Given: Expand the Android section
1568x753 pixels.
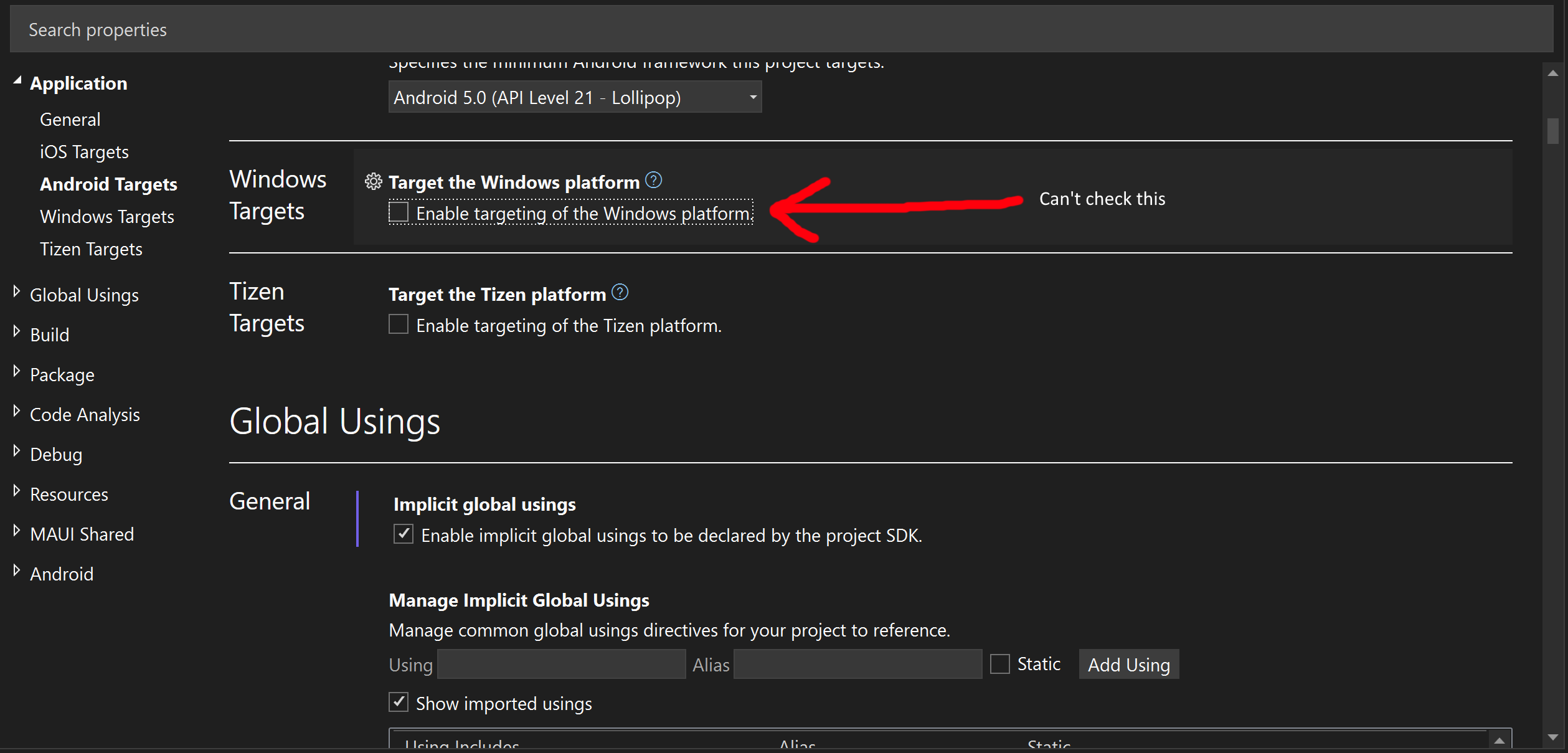Looking at the screenshot, I should [x=17, y=570].
